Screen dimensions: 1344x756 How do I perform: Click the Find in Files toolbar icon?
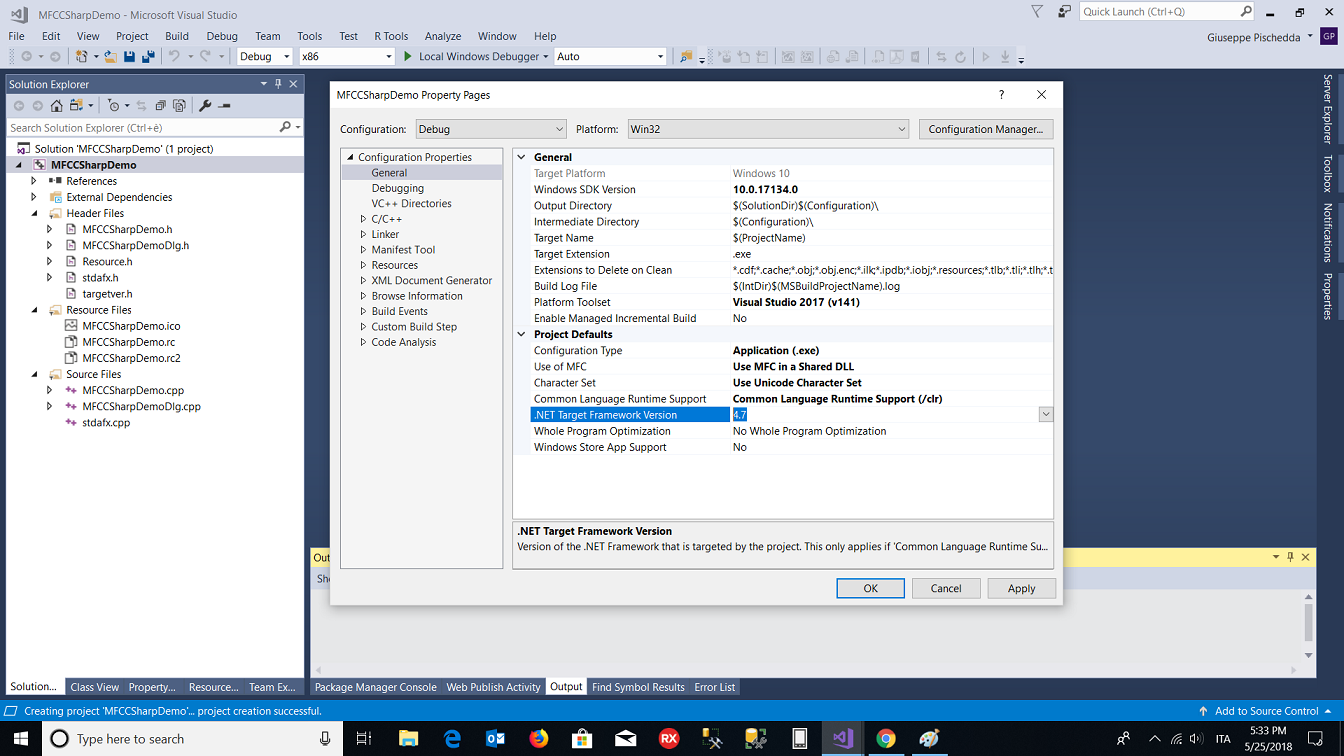685,57
